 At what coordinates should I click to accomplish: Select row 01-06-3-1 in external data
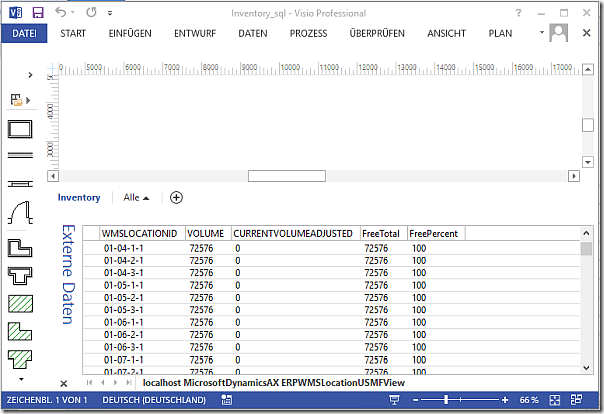pyautogui.click(x=331, y=347)
